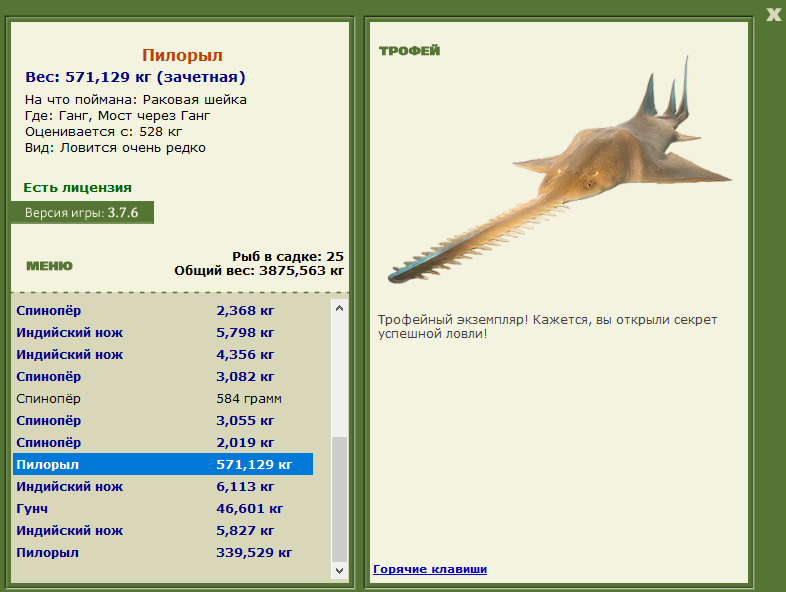
Task: Click the Рыб в садке: 25 text
Action: [288, 257]
